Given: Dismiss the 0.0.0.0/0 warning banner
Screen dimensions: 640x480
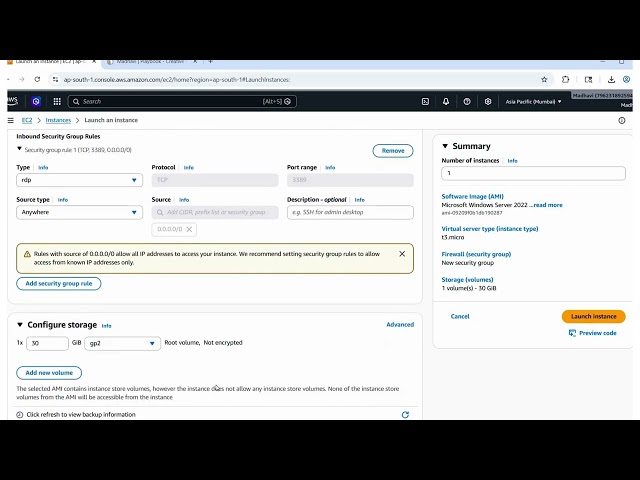Looking at the screenshot, I should [x=402, y=254].
